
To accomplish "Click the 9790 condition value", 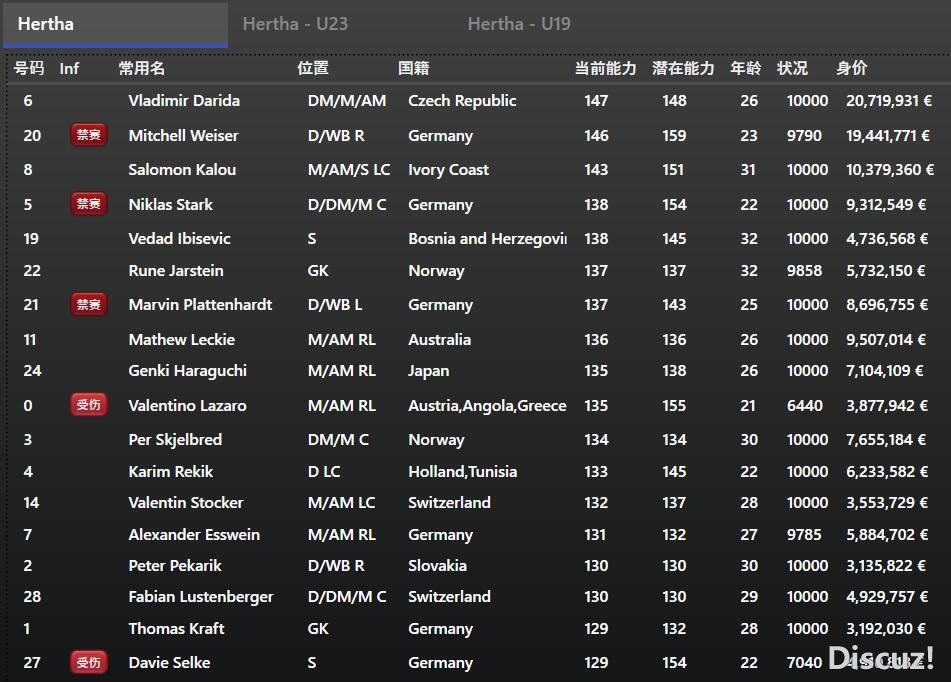I will point(804,135).
